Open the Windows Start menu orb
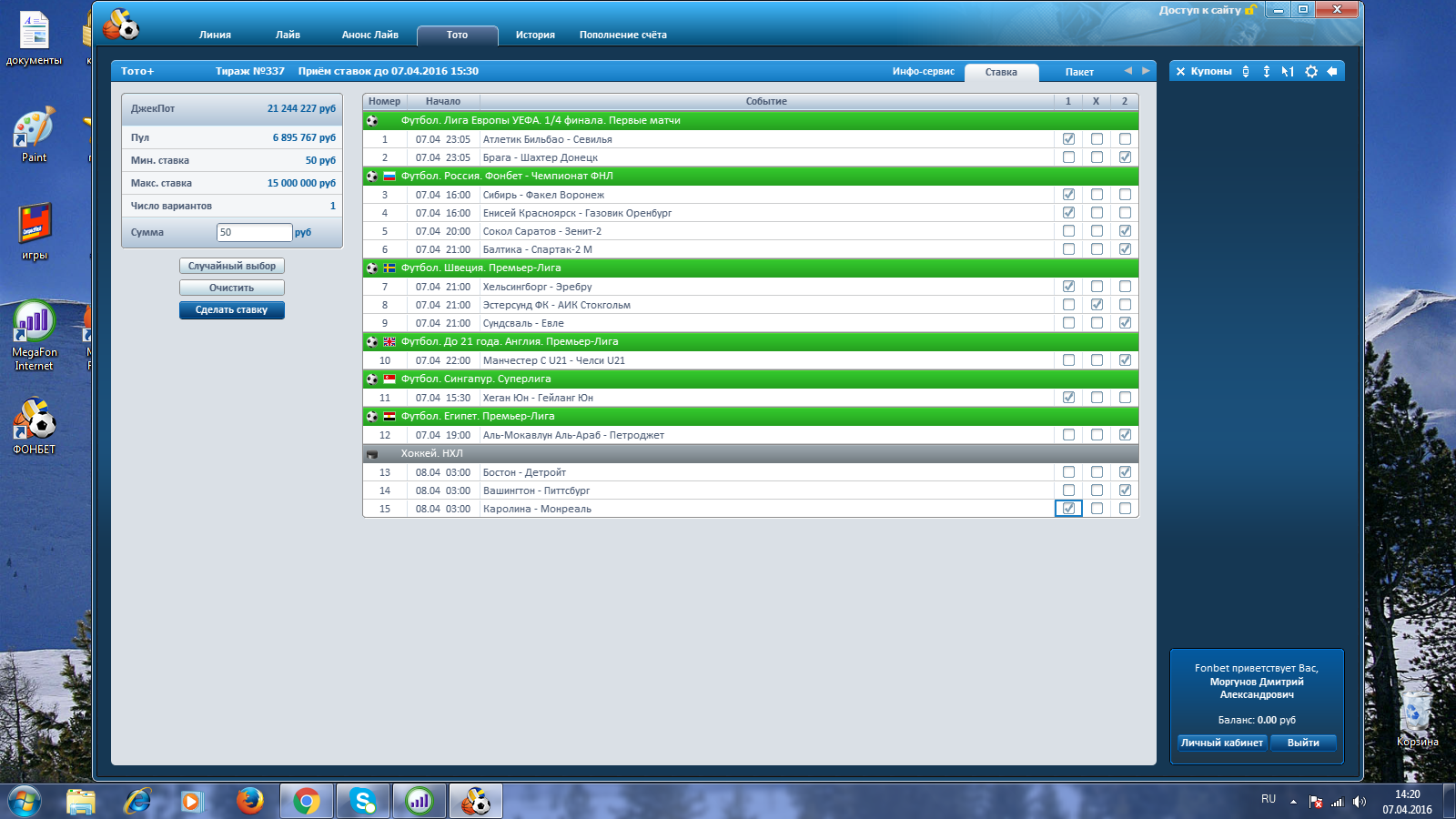This screenshot has width=1456, height=819. click(25, 801)
